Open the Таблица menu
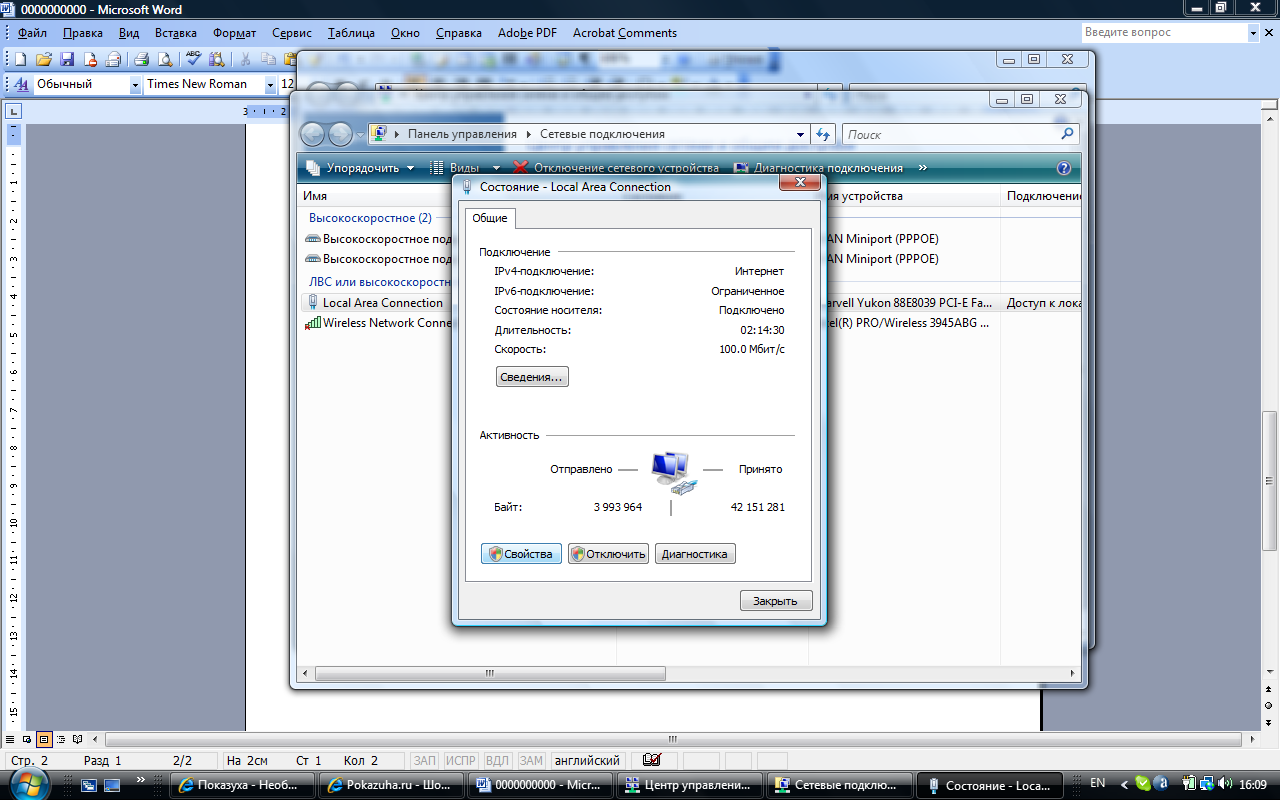Screen dimensions: 1280x800 point(351,33)
